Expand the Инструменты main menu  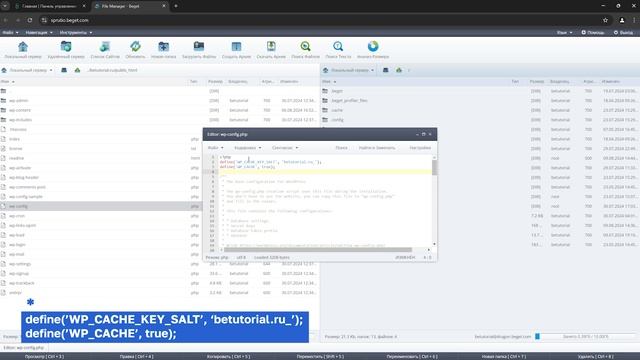76,32
